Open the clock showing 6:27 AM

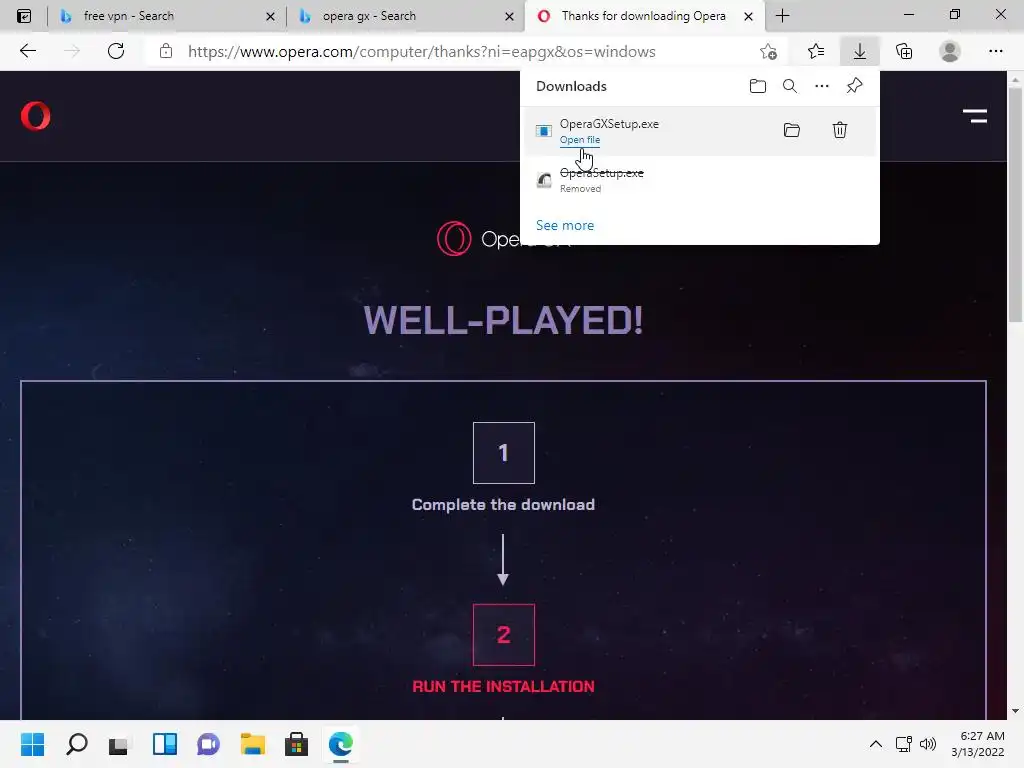point(978,744)
